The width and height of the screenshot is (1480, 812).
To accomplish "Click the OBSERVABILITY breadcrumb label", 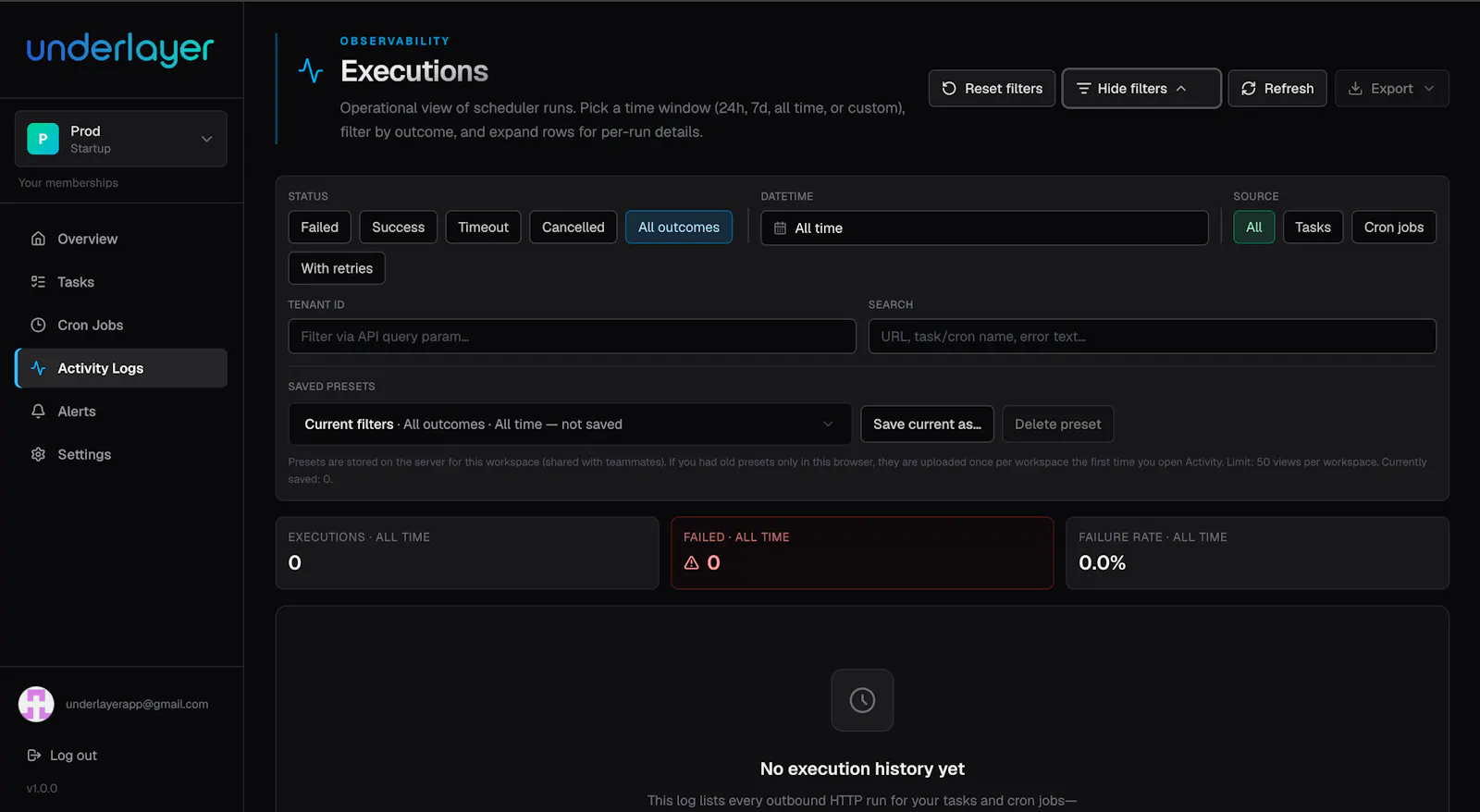I will coord(395,41).
